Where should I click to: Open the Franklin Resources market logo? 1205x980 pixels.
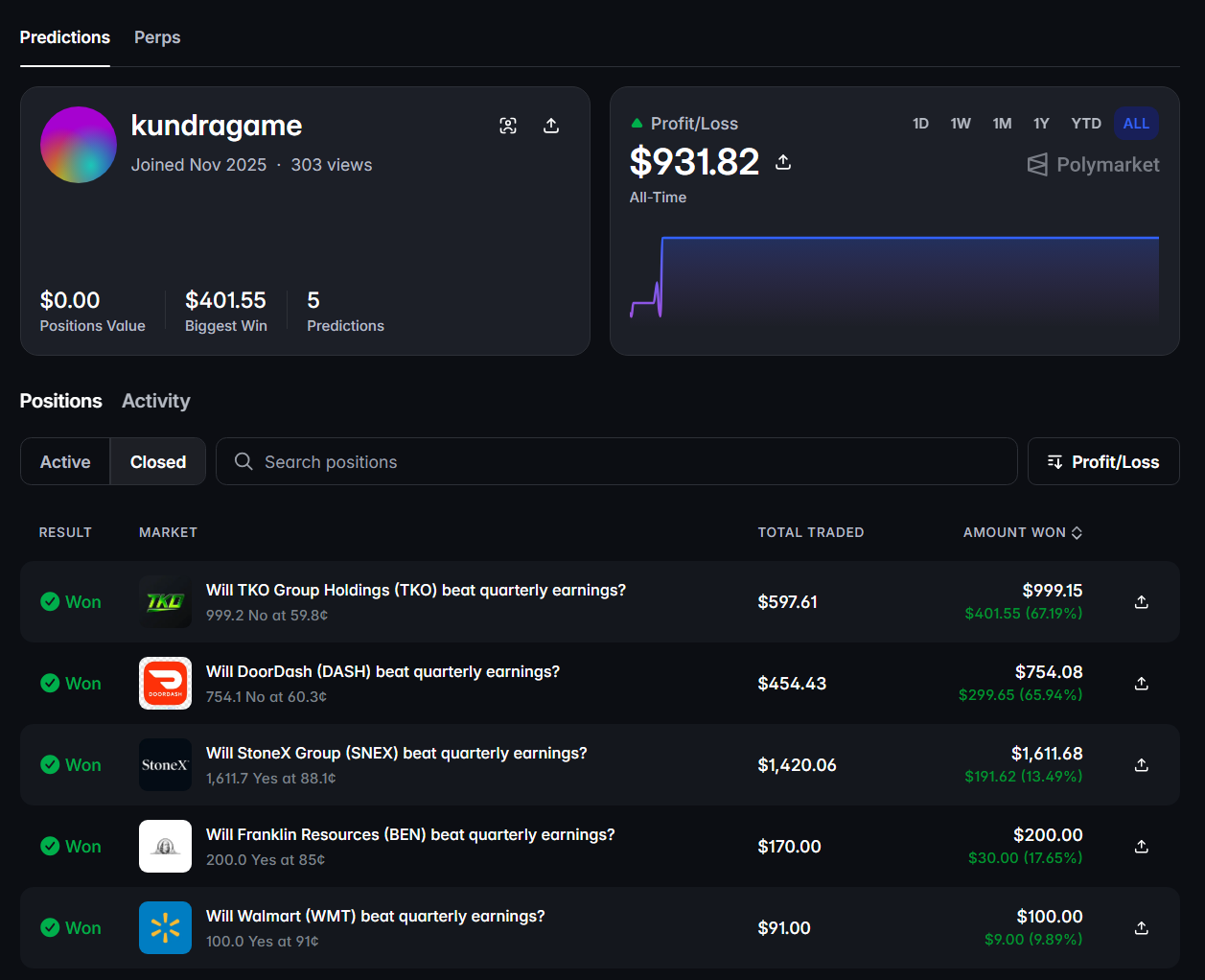pyautogui.click(x=165, y=847)
